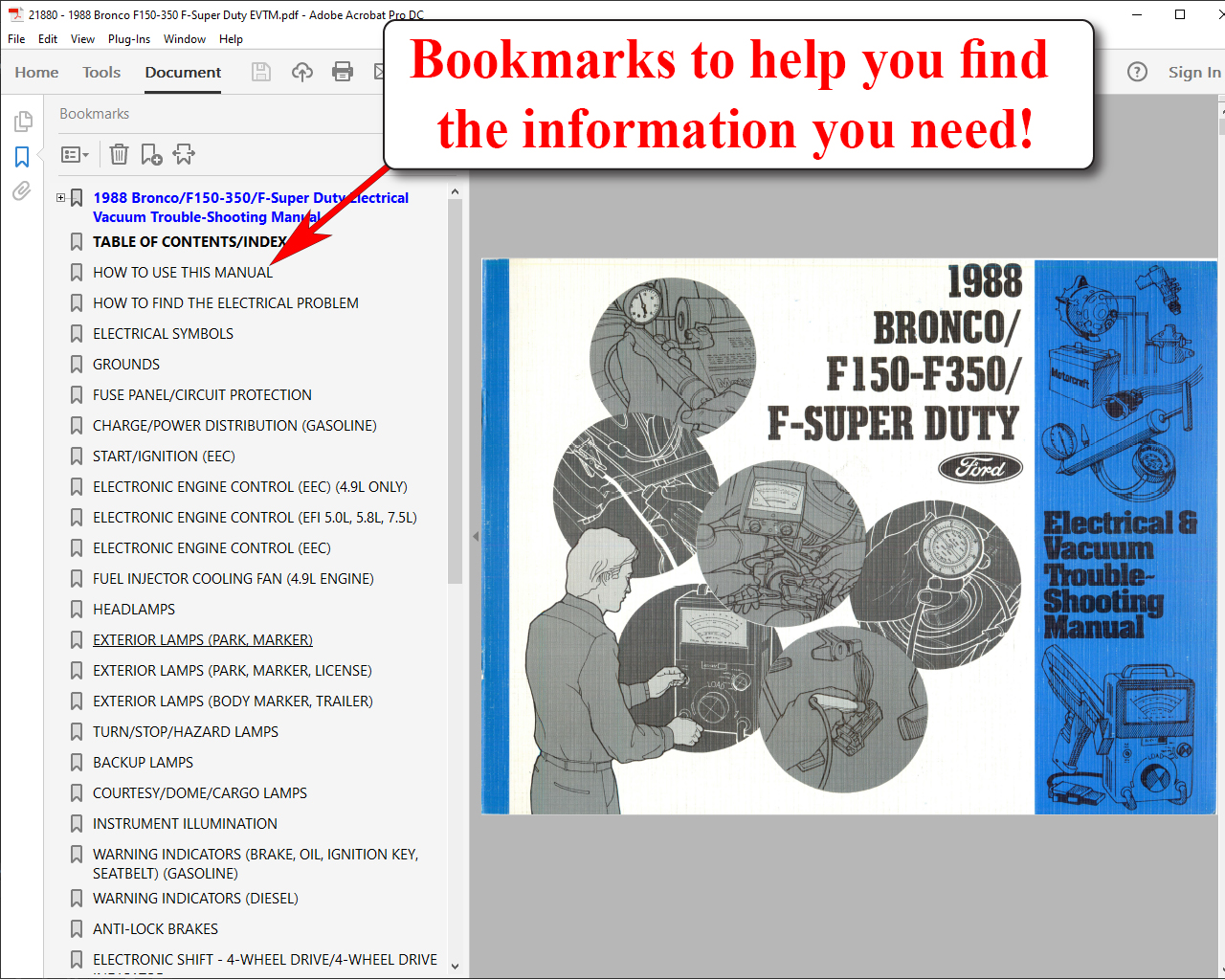The height and width of the screenshot is (980, 1225).
Task: Click underlined EXTERIOR LAMPS (PARK, MARKER) bookmark
Action: pos(203,640)
